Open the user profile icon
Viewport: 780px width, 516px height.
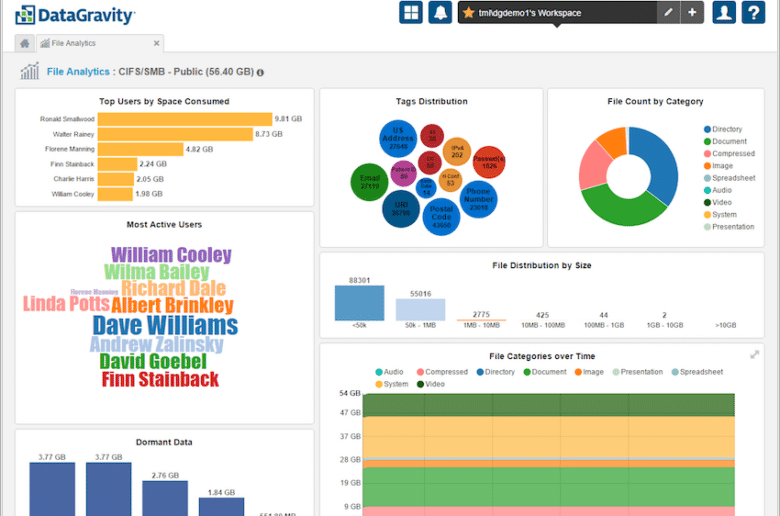[724, 12]
